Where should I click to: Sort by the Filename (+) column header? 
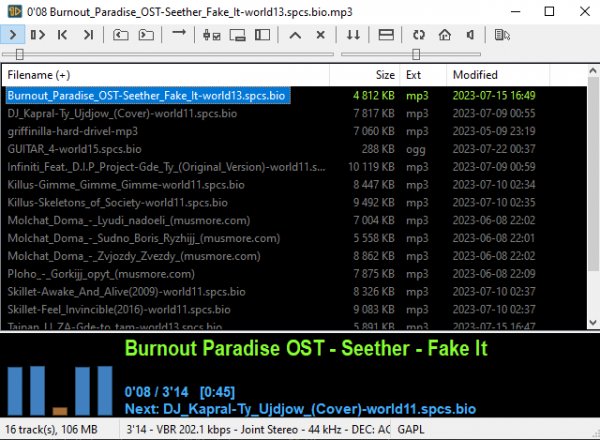point(166,75)
